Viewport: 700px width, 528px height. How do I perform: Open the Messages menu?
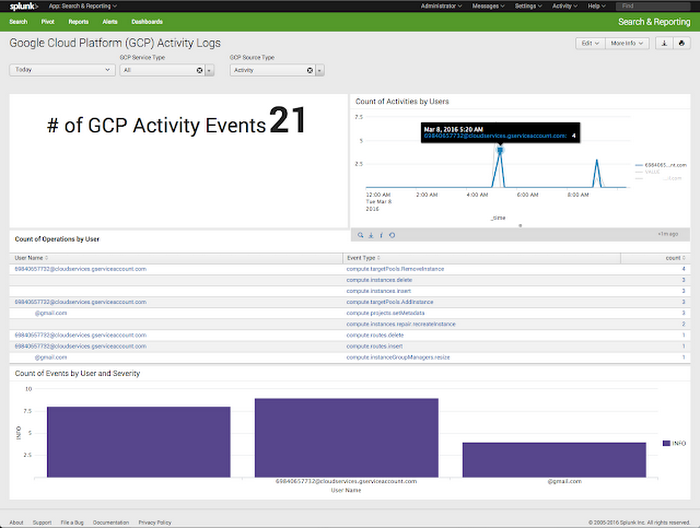click(488, 6)
